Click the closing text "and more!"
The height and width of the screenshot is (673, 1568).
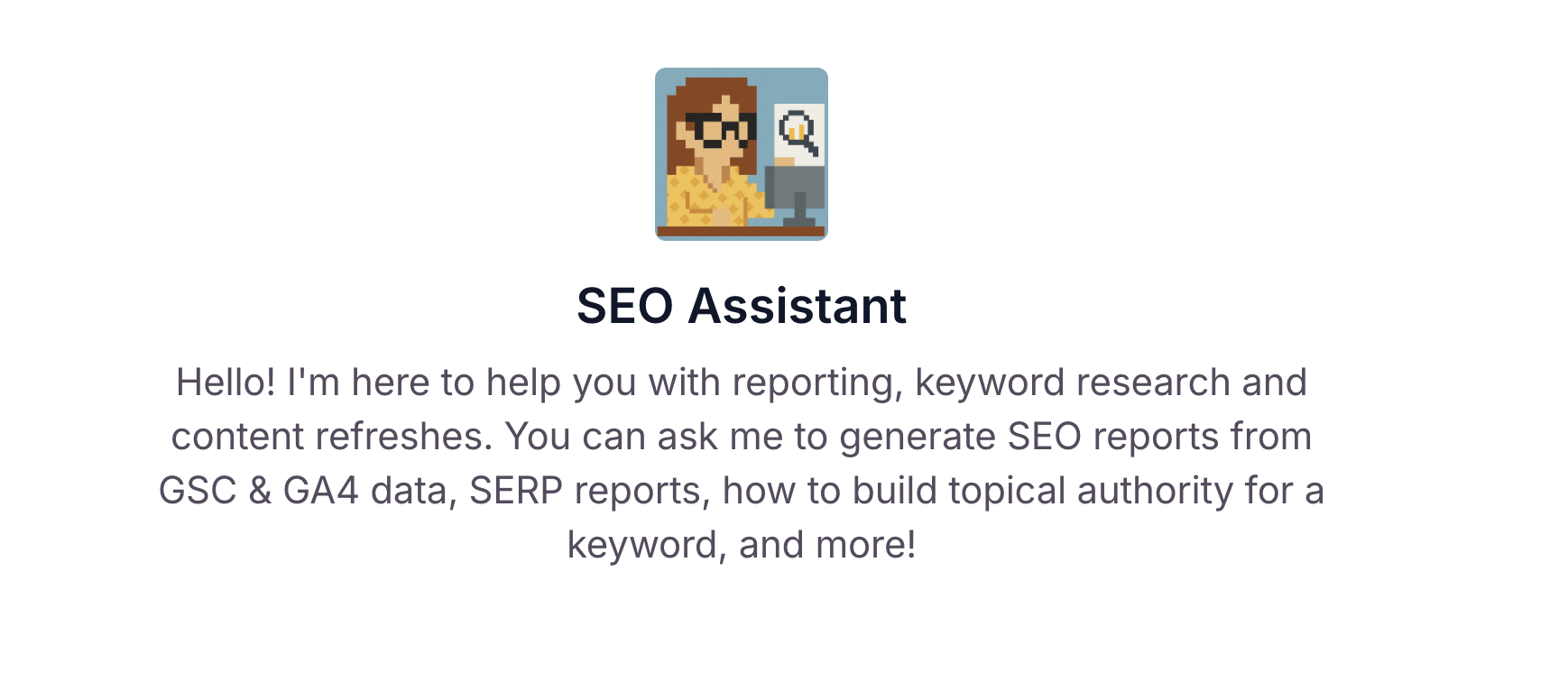(827, 545)
